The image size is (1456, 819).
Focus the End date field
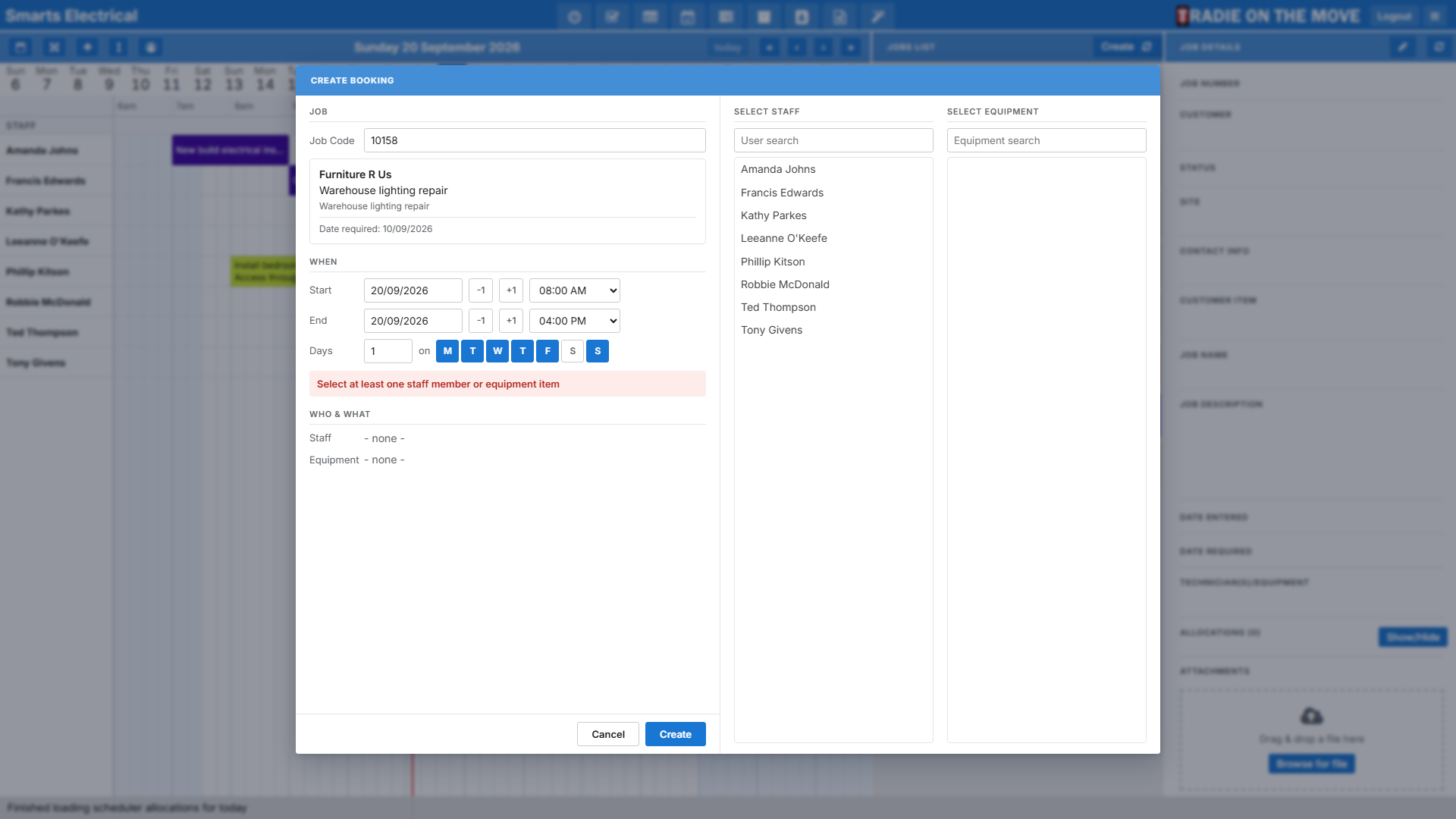click(413, 321)
